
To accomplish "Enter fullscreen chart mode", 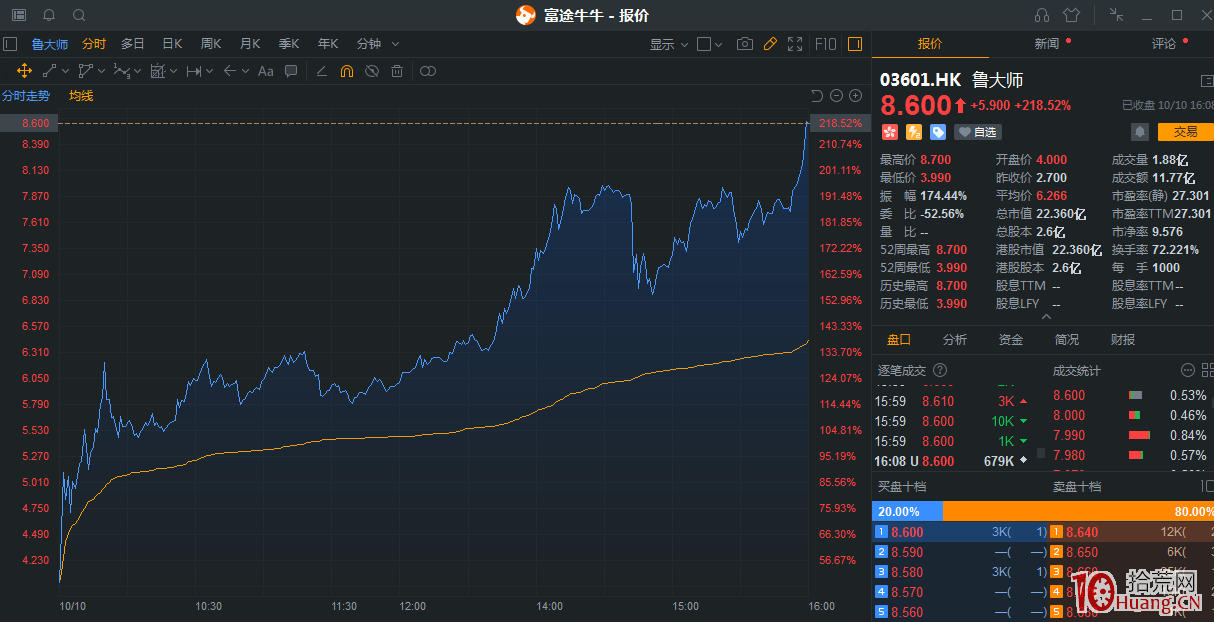I will point(795,44).
